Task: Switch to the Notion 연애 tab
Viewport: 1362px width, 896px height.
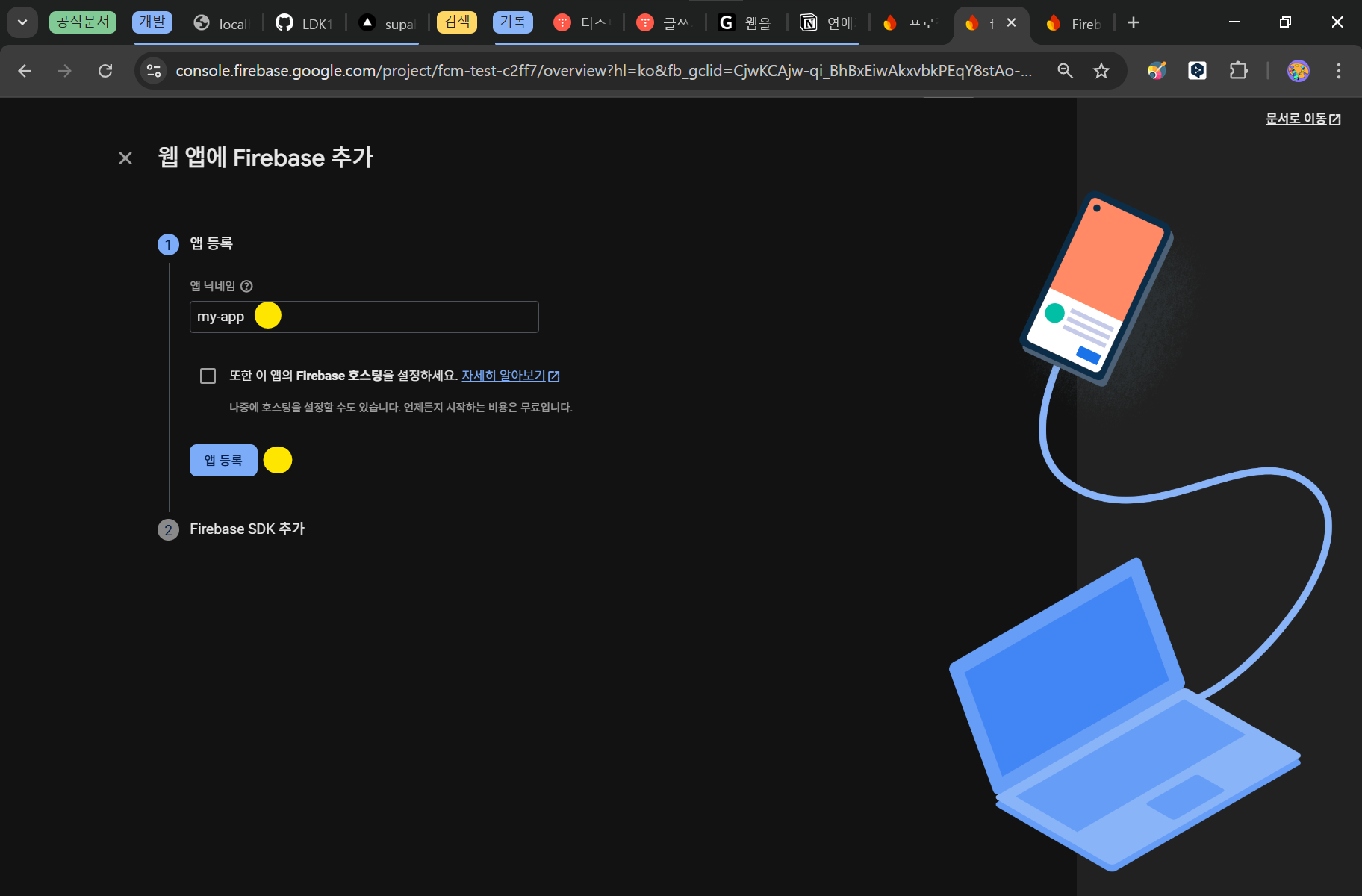Action: [827, 23]
